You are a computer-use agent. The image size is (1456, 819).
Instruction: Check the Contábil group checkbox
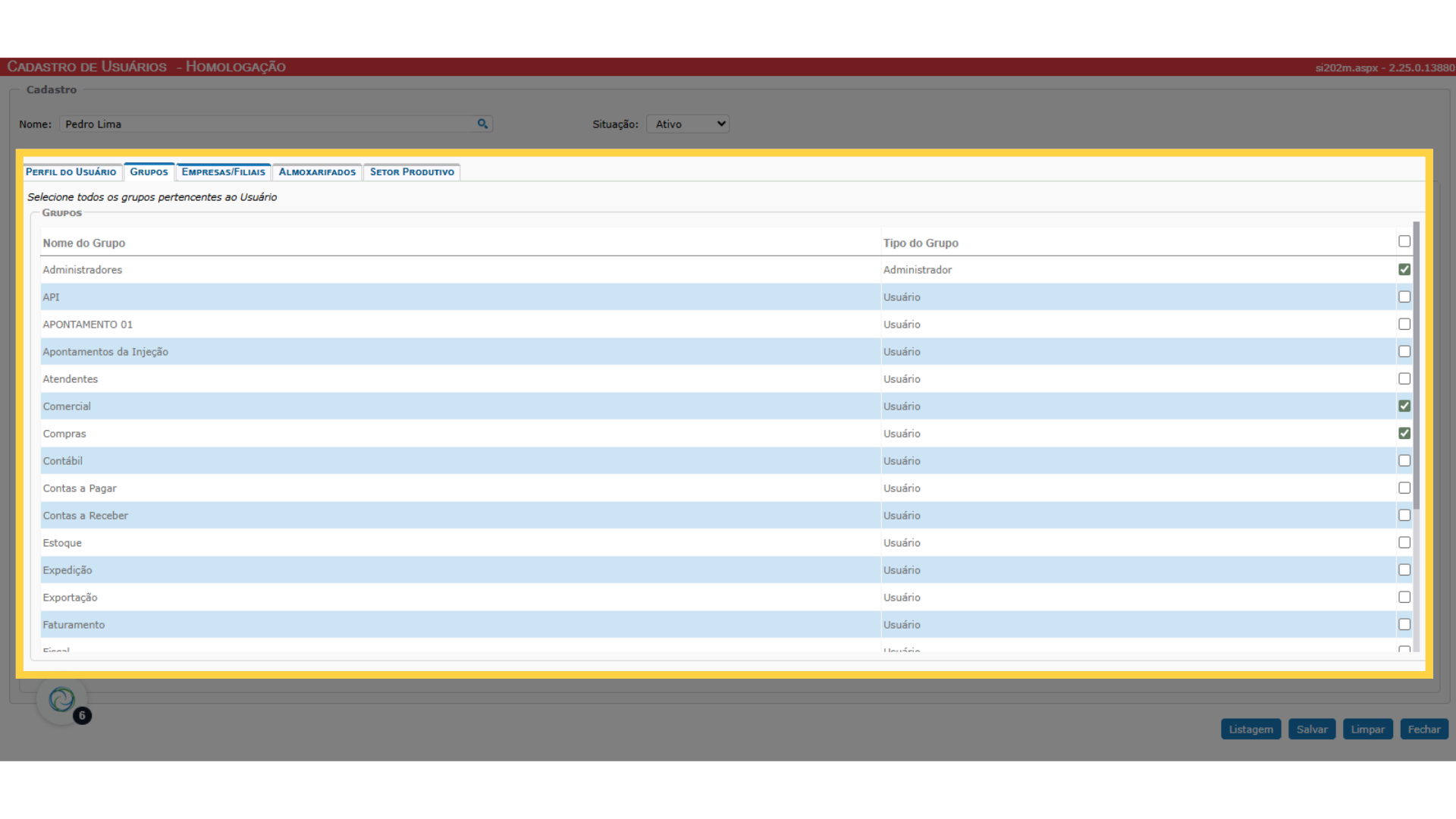pos(1404,460)
